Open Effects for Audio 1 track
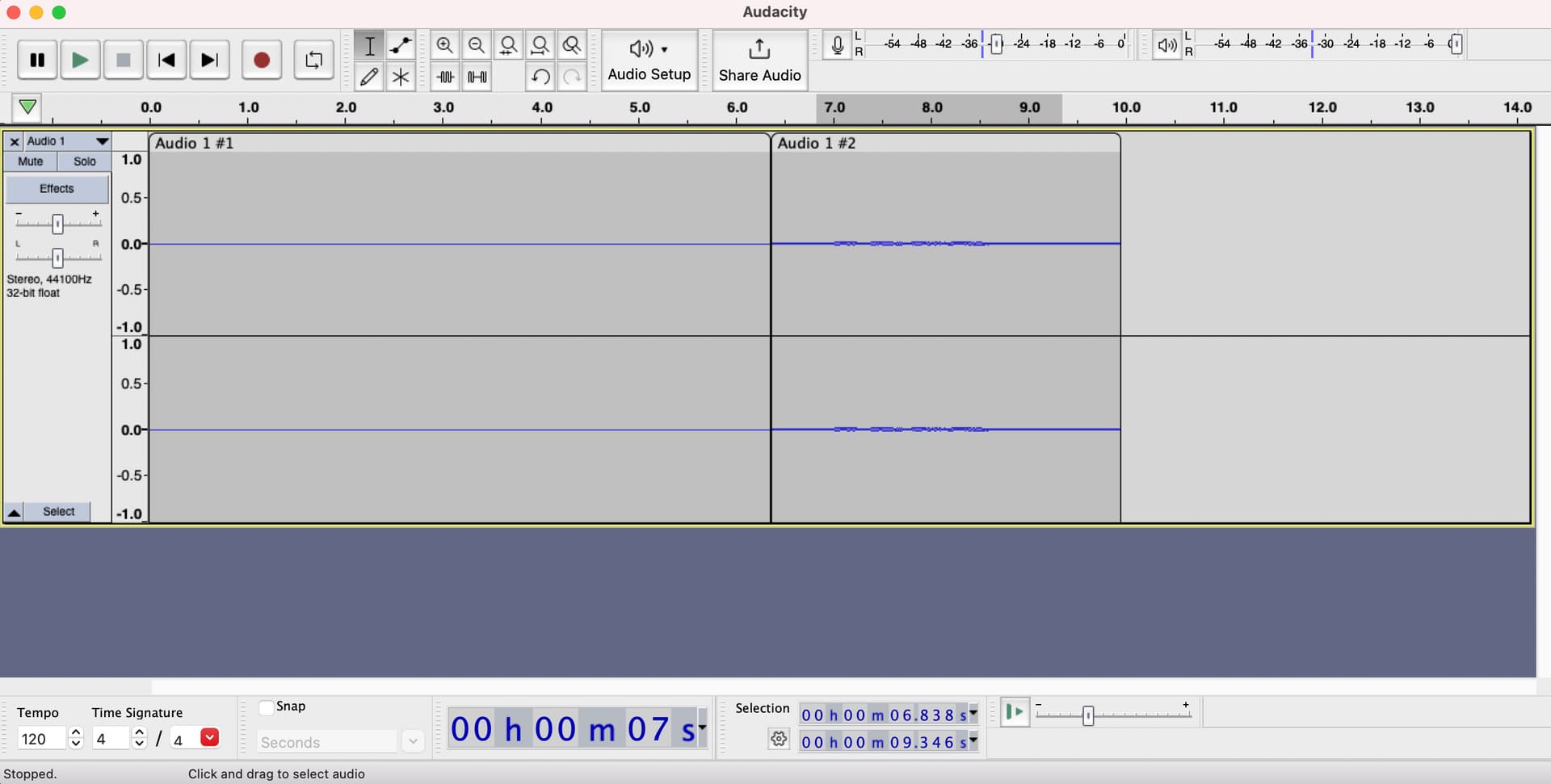The image size is (1551, 784). pyautogui.click(x=57, y=189)
